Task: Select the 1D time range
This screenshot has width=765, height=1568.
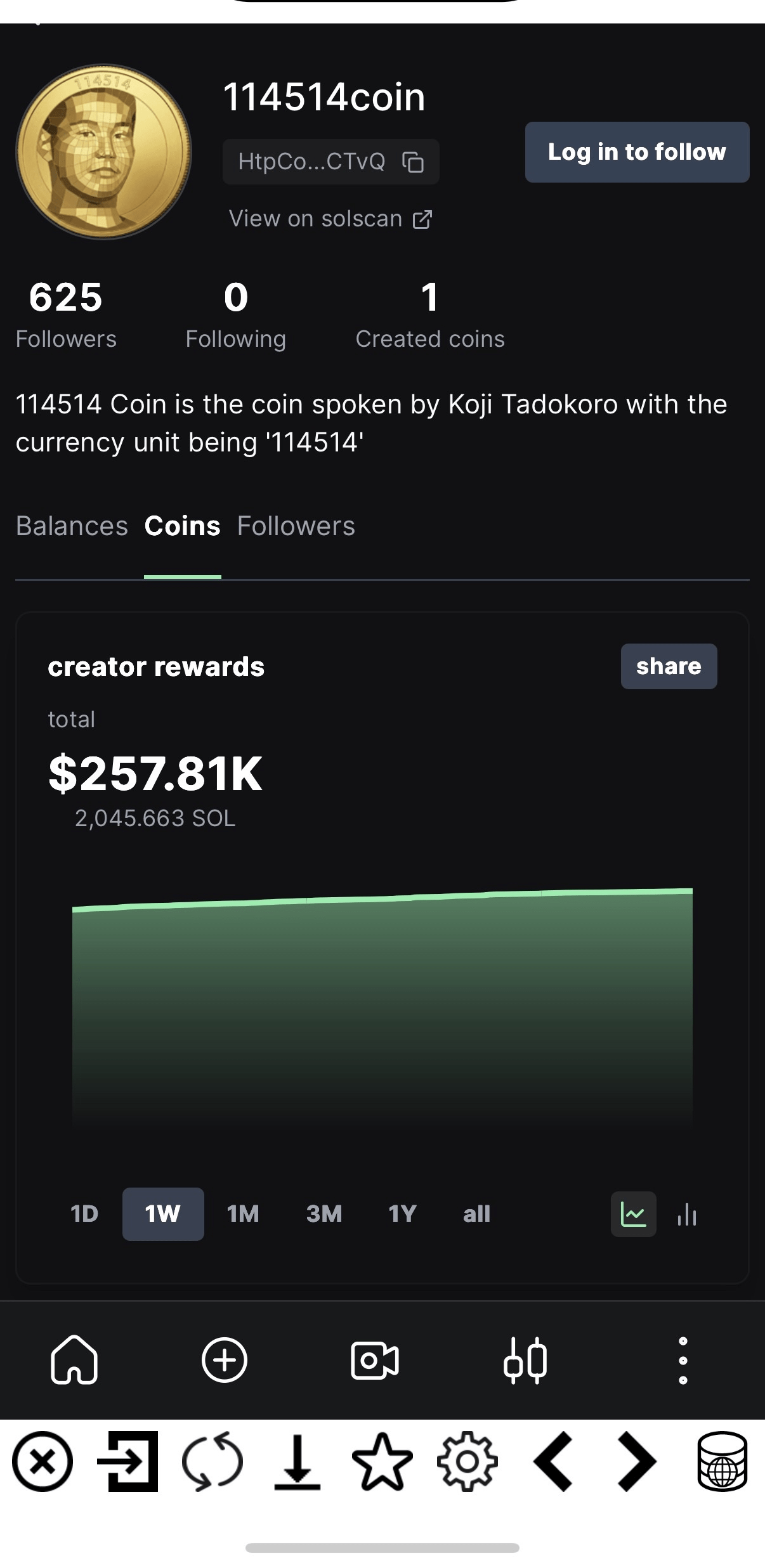Action: pyautogui.click(x=84, y=1214)
